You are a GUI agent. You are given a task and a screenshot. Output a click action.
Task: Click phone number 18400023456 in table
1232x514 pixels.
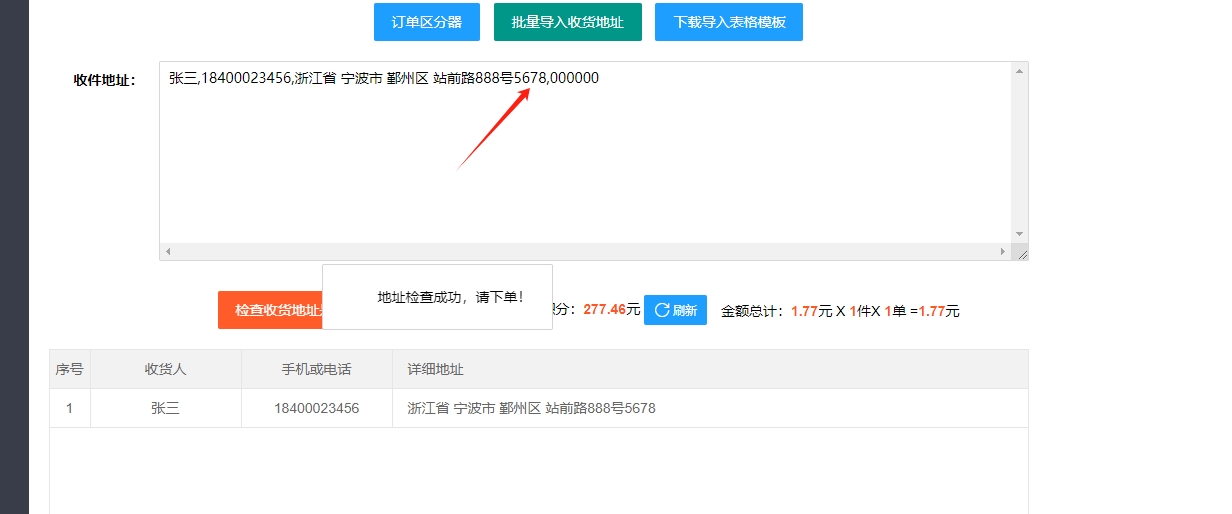(316, 408)
